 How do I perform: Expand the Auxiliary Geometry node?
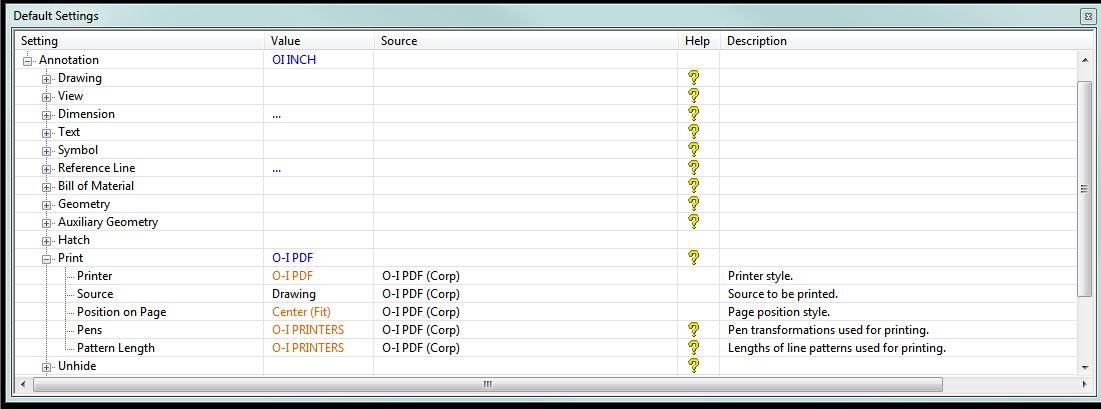[46, 223]
